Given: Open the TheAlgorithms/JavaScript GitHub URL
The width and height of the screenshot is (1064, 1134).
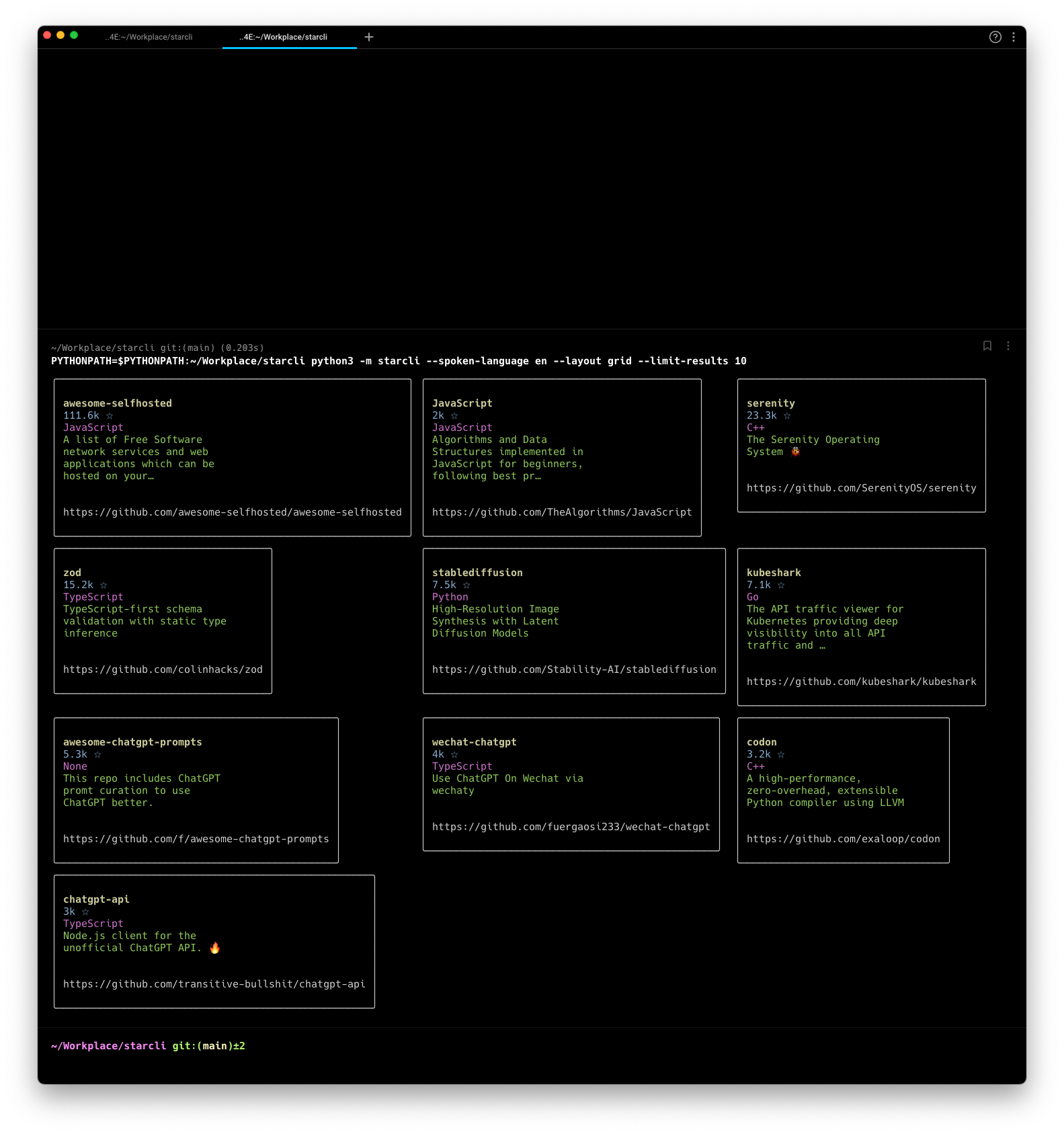Looking at the screenshot, I should click(562, 512).
